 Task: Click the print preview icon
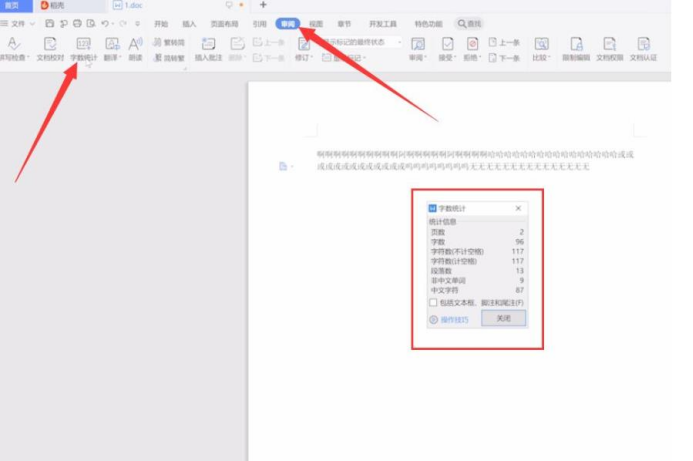coord(91,23)
